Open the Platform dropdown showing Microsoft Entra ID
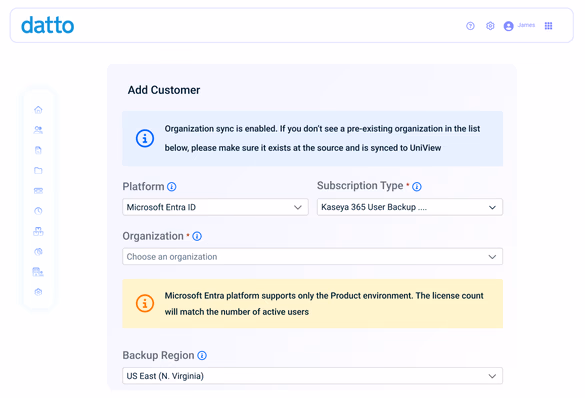Viewport: 585px width, 398px height. point(215,207)
